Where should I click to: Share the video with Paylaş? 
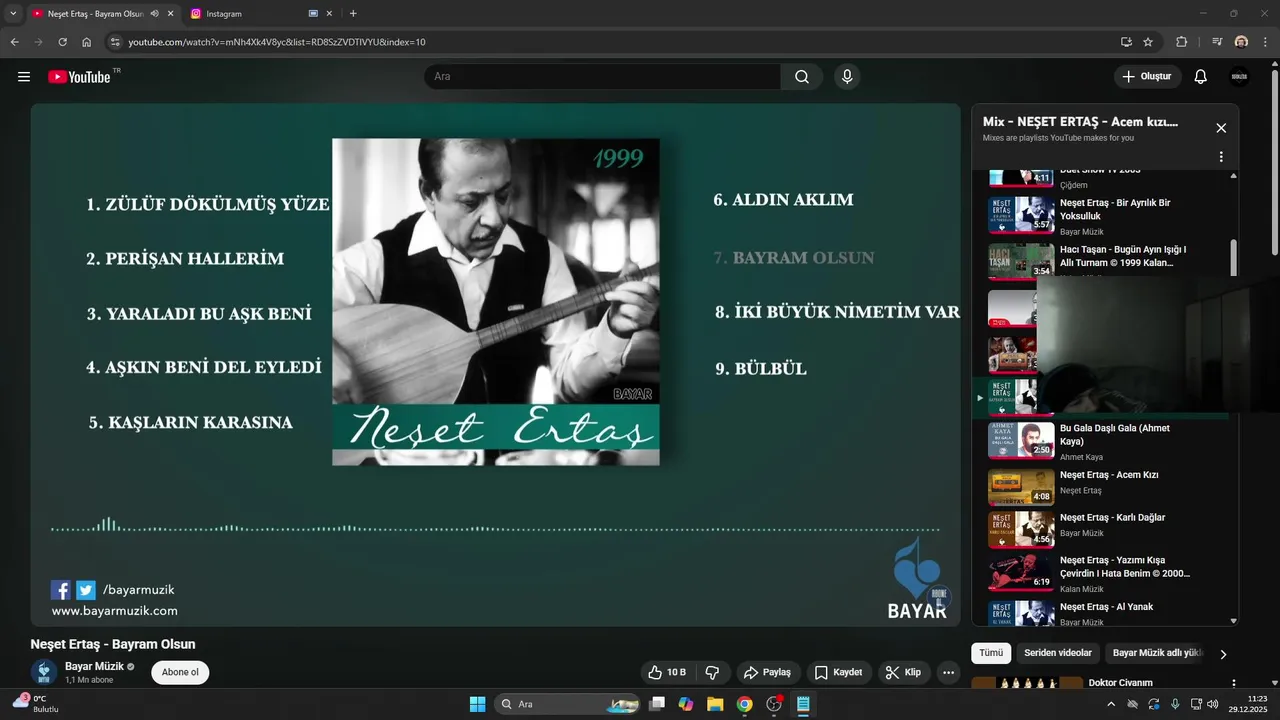(768, 672)
